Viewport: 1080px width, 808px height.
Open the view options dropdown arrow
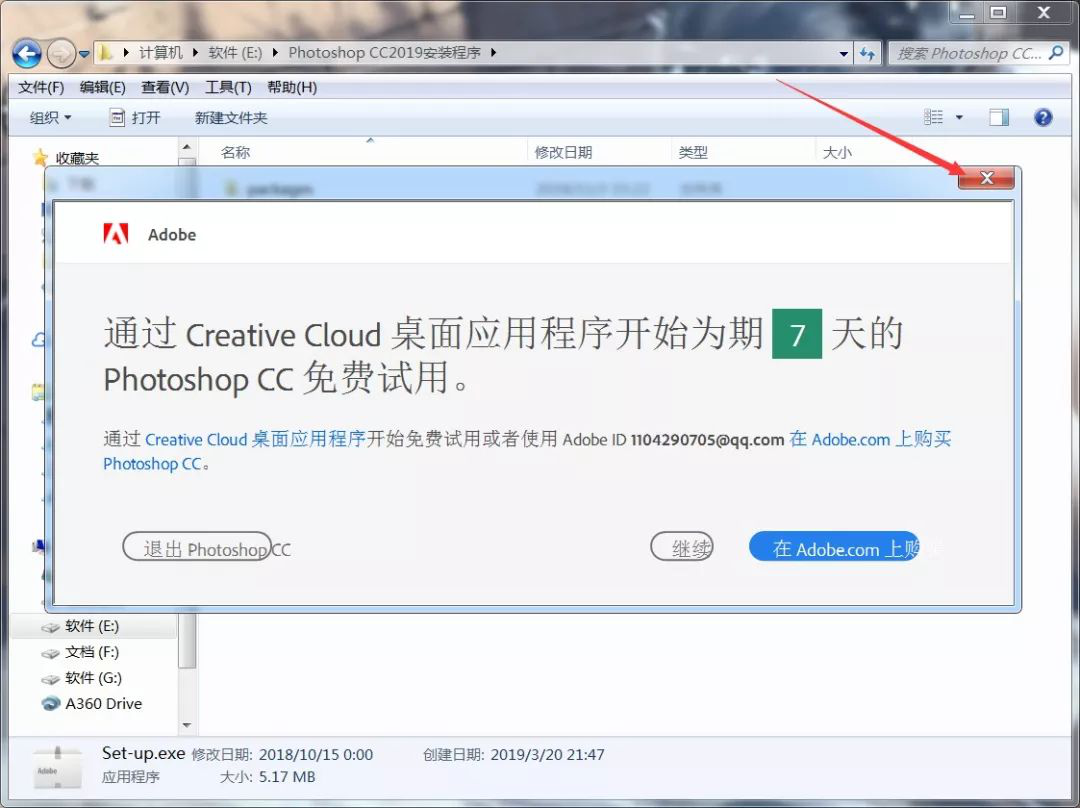pyautogui.click(x=959, y=118)
